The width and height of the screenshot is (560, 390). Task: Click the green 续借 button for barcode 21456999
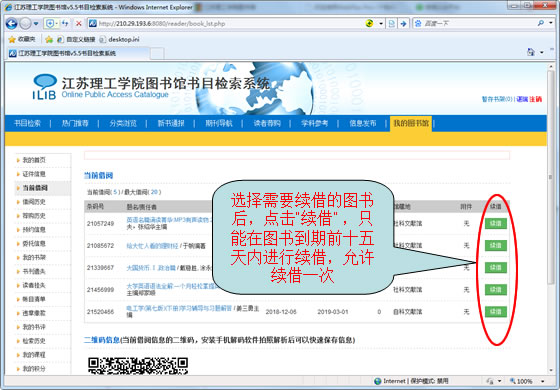[x=496, y=290]
